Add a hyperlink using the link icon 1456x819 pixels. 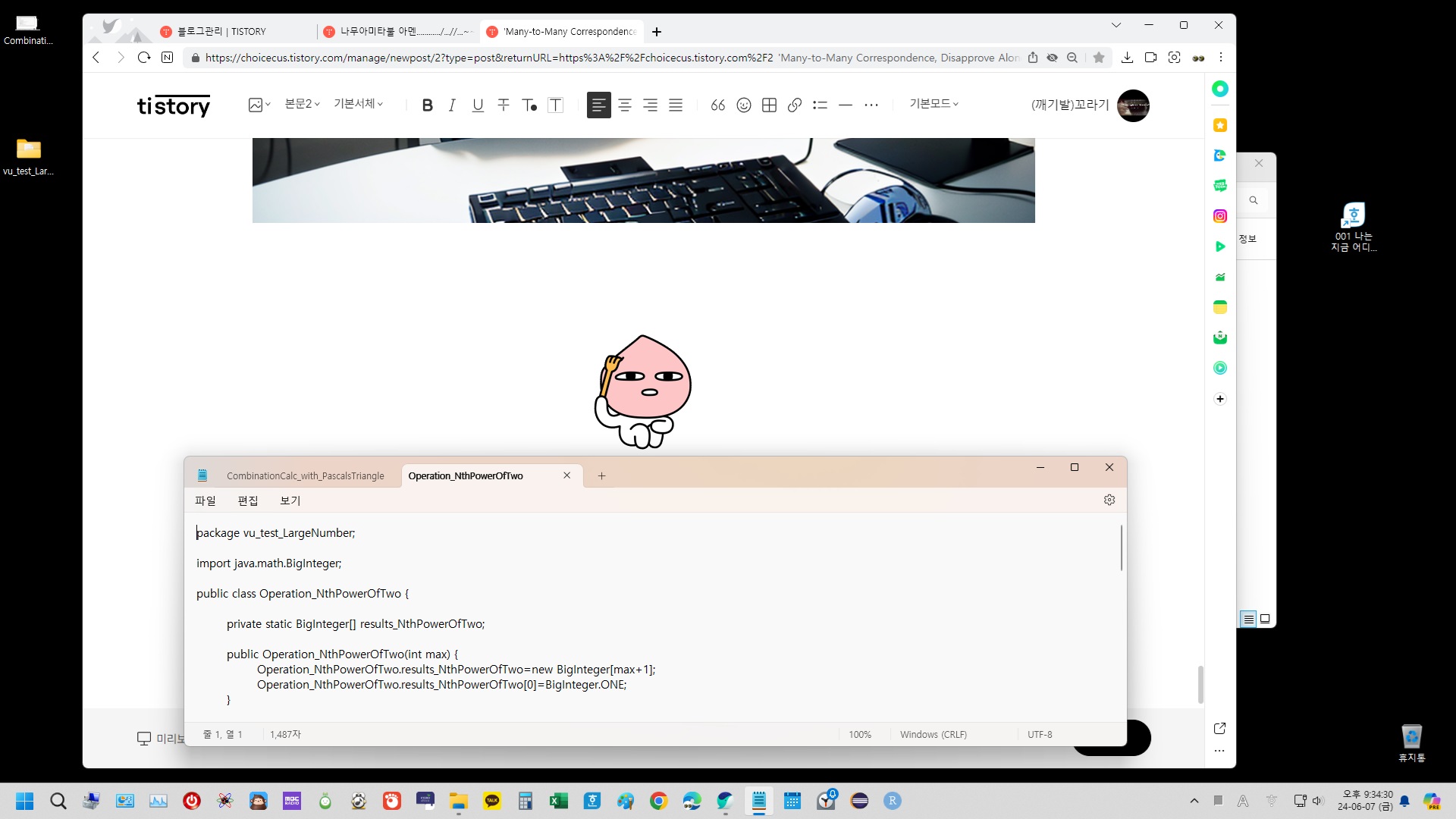coord(795,105)
